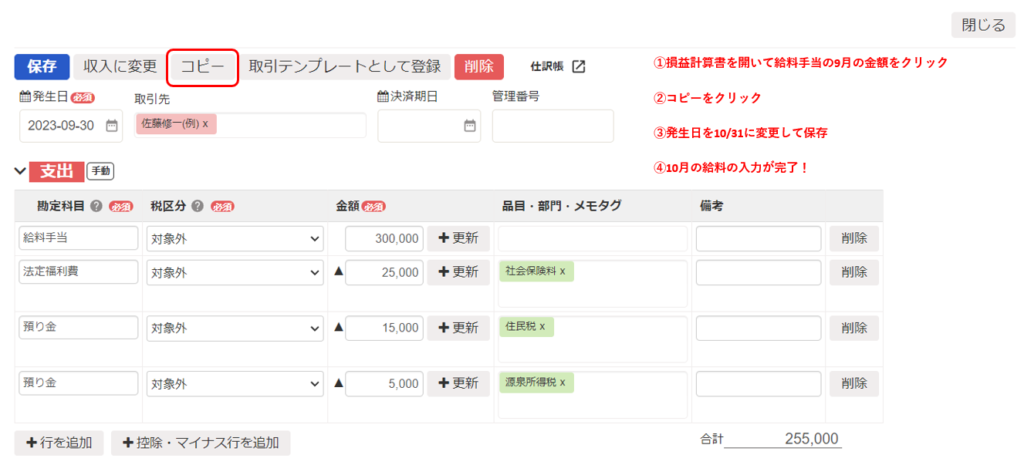Image resolution: width=1024 pixels, height=465 pixels.
Task: Collapse the 支出 section chevron
Action: [x=20, y=171]
